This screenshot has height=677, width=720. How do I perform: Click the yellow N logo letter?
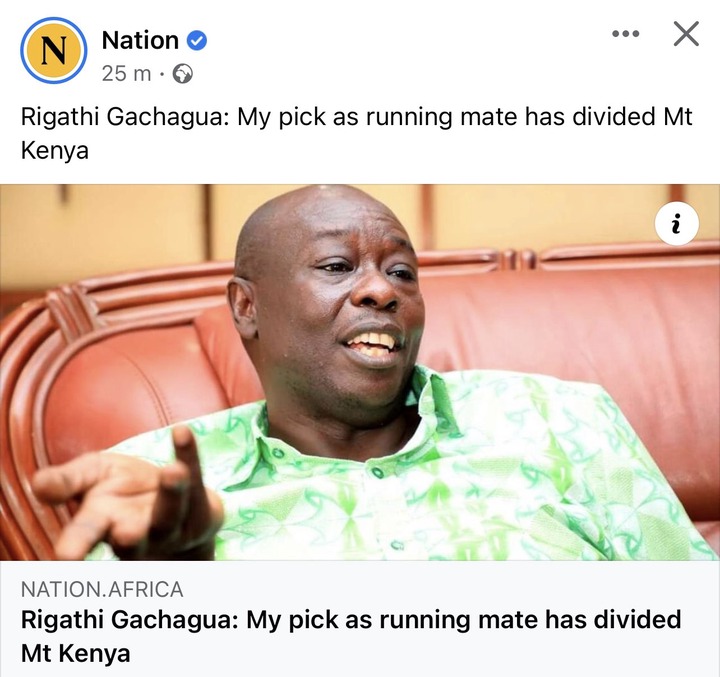(53, 51)
